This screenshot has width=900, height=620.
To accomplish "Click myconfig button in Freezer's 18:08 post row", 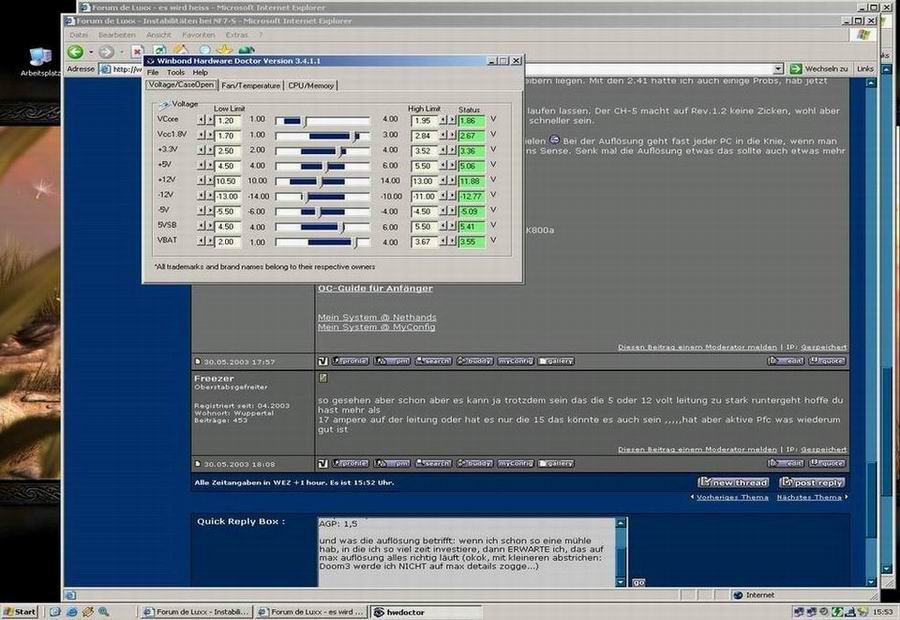I will [515, 463].
